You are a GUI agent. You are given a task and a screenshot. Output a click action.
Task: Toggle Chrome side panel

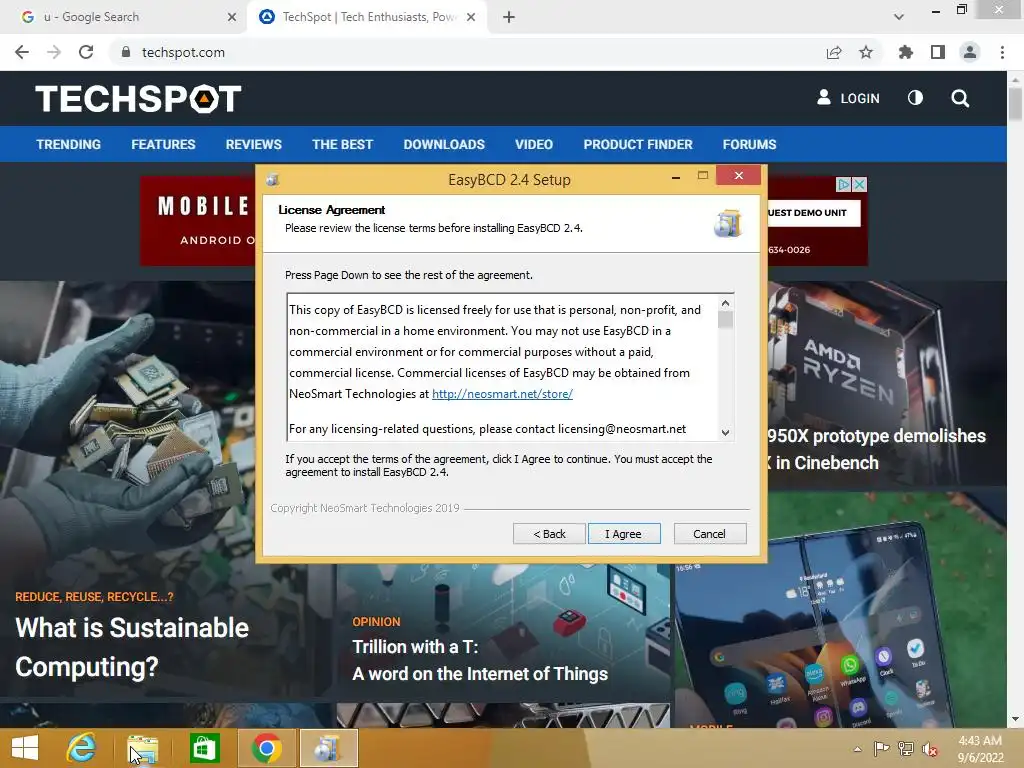coord(938,52)
